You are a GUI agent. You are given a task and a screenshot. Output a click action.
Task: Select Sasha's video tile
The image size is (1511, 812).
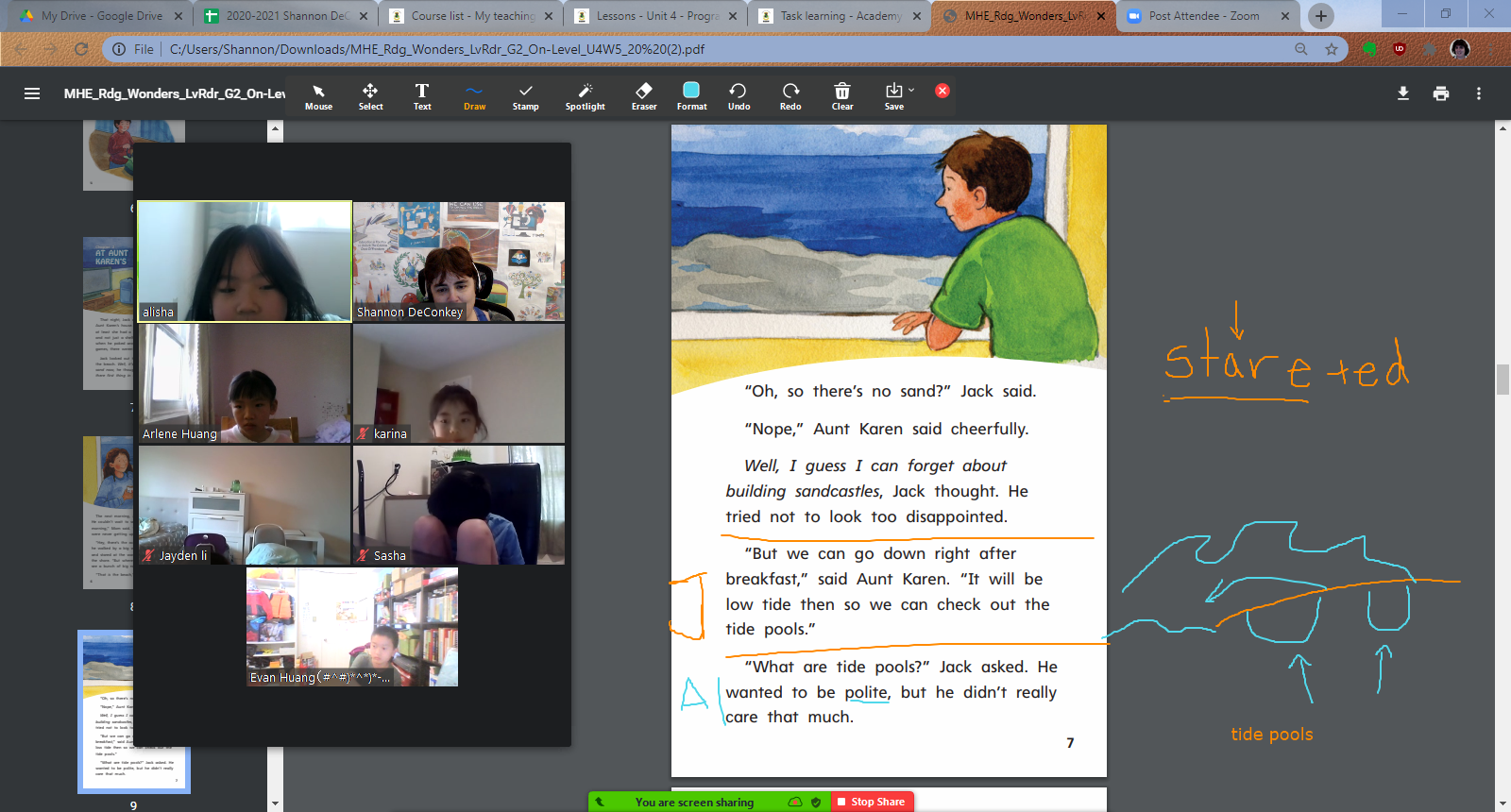[x=459, y=505]
